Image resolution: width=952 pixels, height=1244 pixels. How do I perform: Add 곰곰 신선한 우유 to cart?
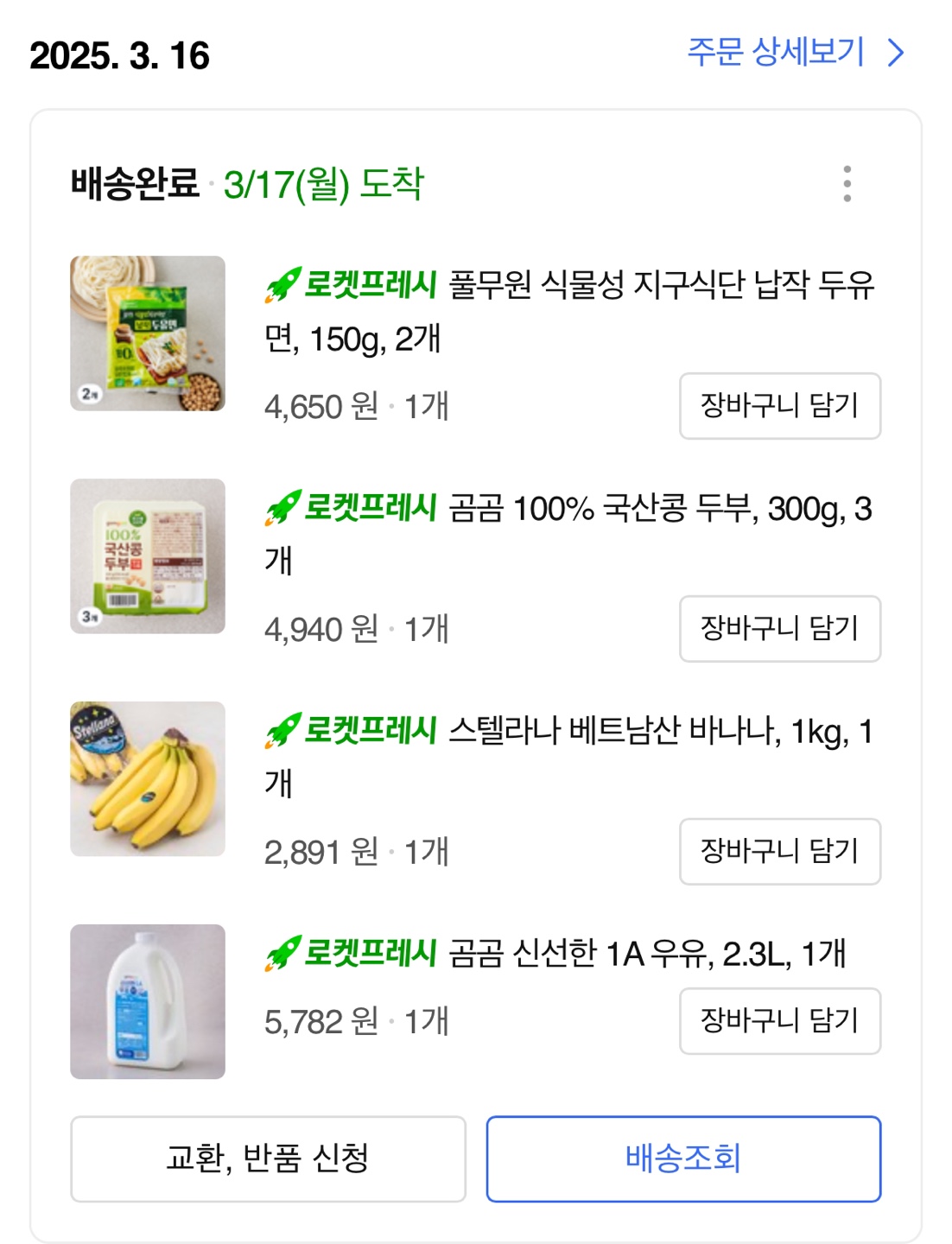(x=779, y=1021)
